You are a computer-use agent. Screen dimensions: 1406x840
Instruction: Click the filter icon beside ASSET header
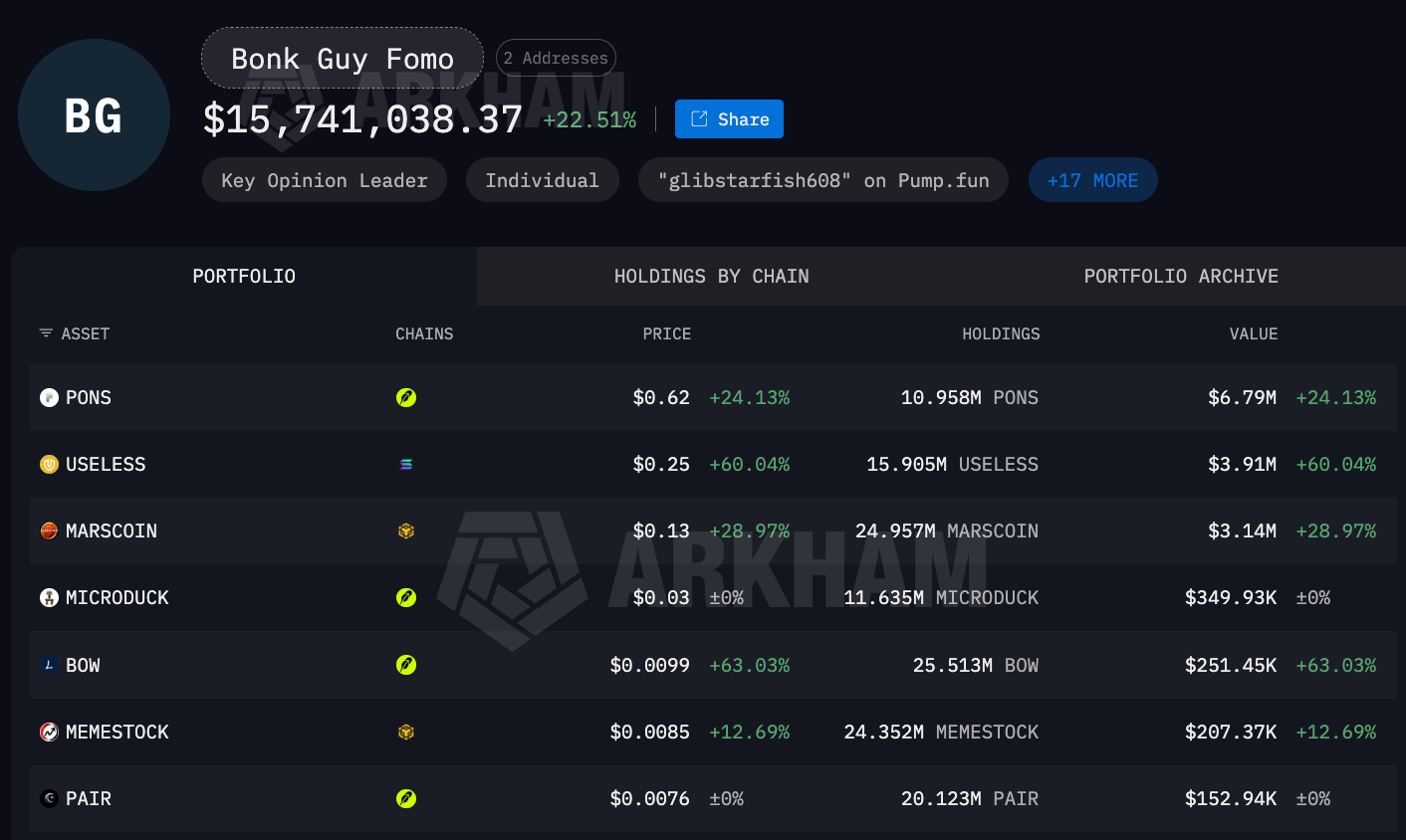point(46,333)
